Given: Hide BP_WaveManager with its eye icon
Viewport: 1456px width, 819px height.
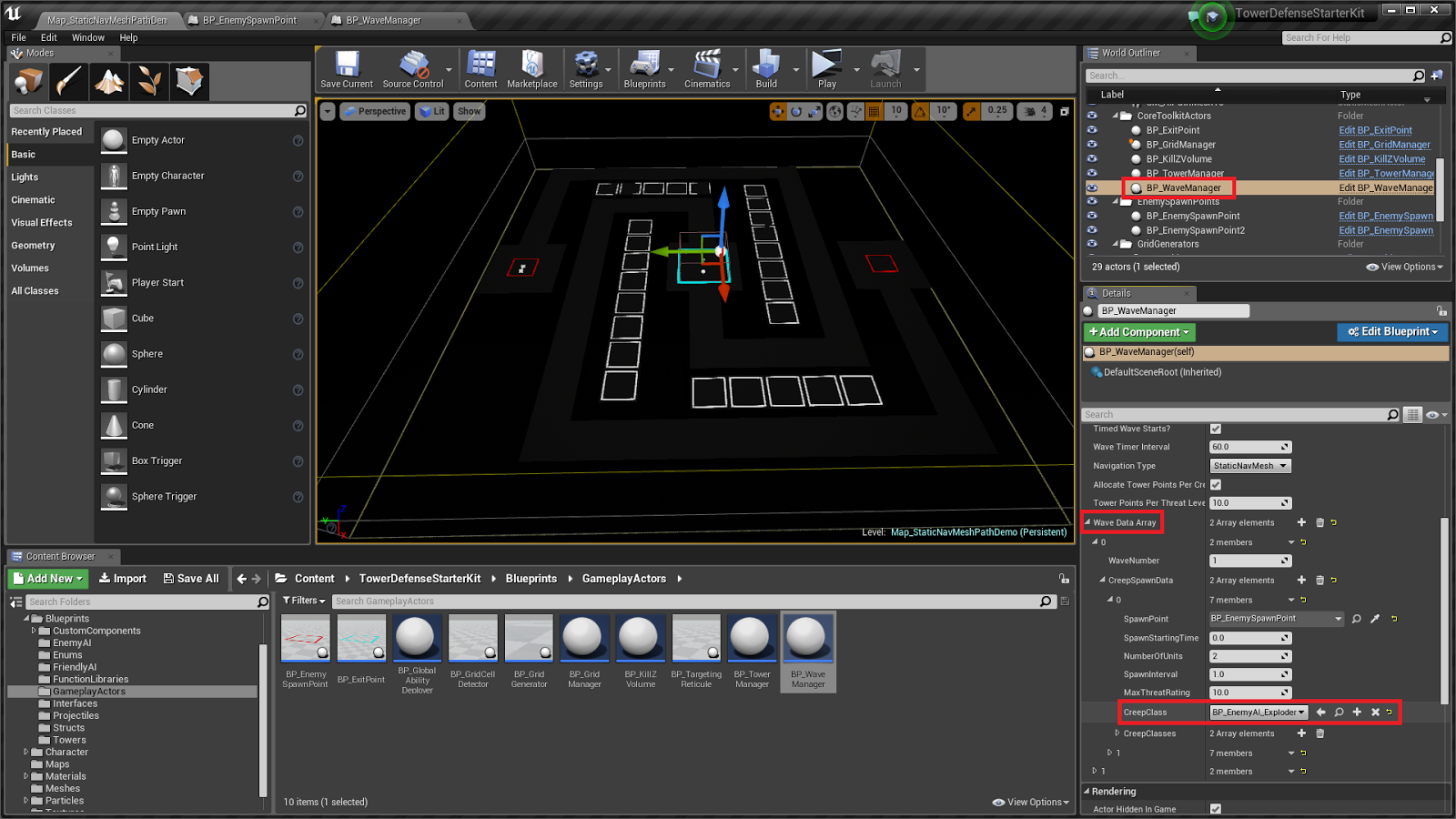Looking at the screenshot, I should click(x=1092, y=187).
